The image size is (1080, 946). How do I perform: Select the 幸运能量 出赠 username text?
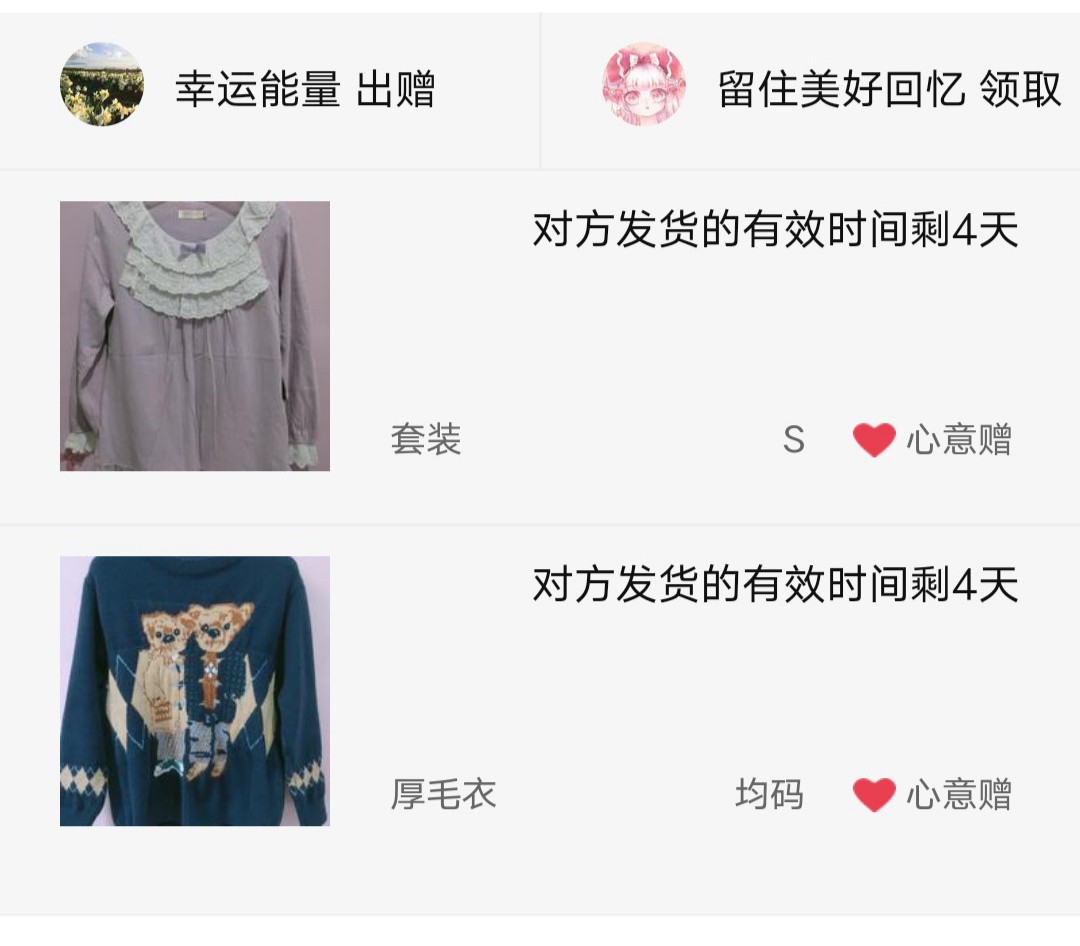[305, 89]
